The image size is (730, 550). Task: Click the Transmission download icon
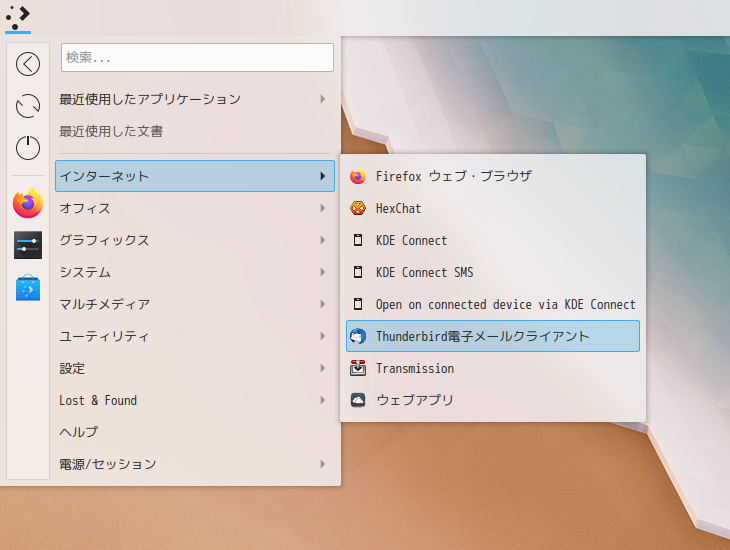tap(358, 368)
